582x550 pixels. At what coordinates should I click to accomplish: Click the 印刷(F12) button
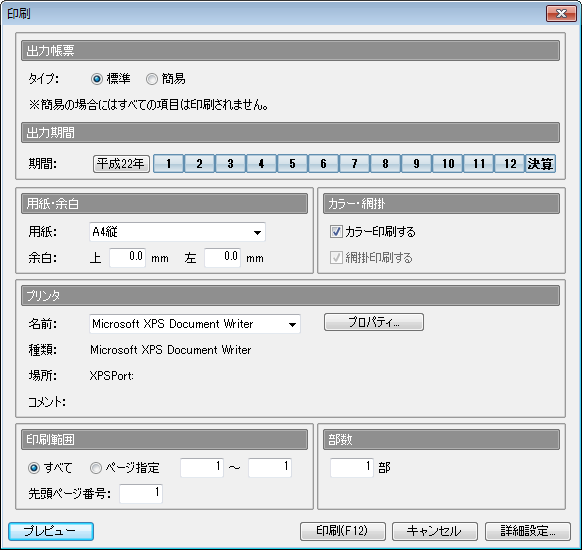pos(343,531)
